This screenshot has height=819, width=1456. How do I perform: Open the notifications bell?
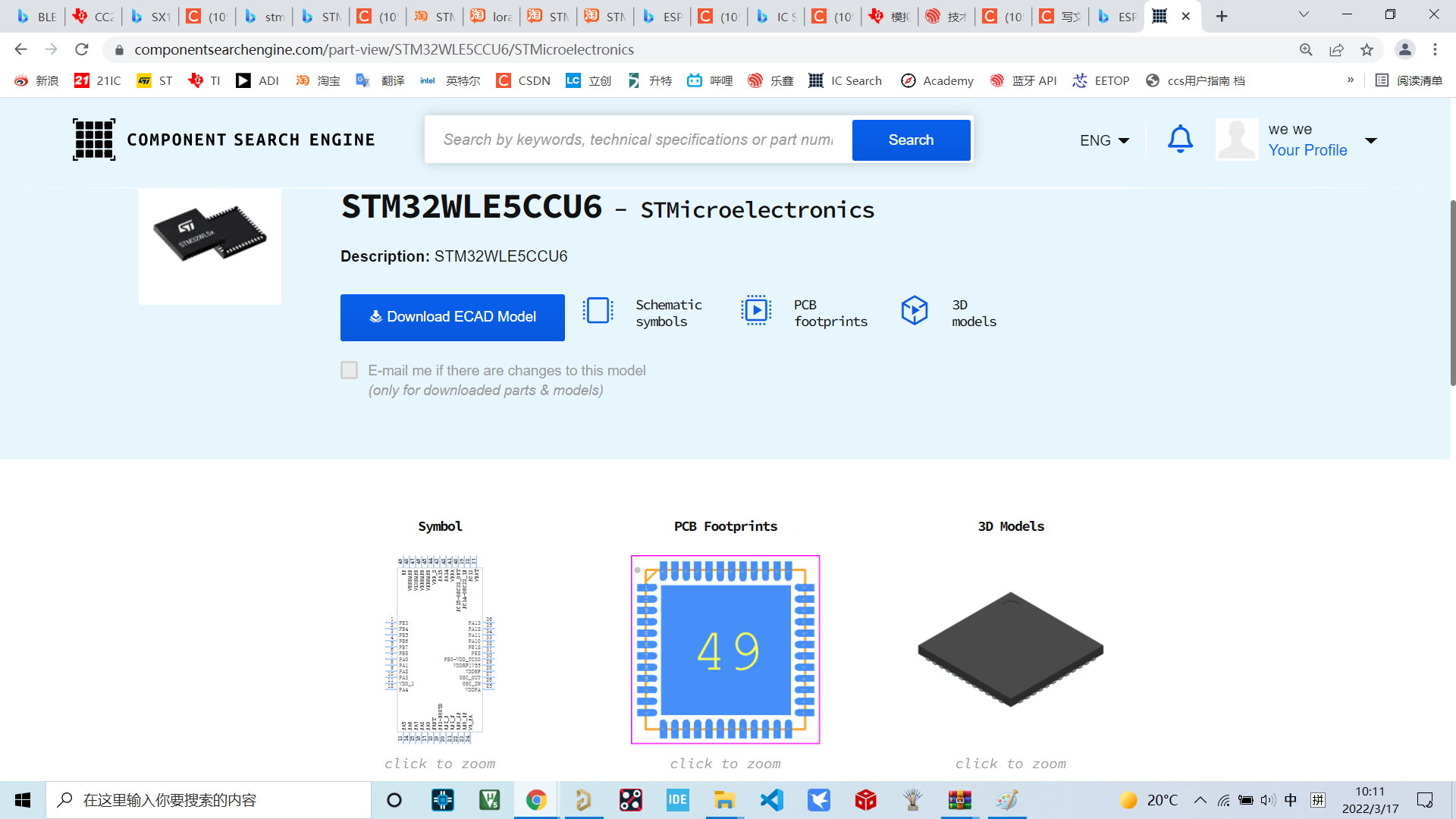(1180, 140)
